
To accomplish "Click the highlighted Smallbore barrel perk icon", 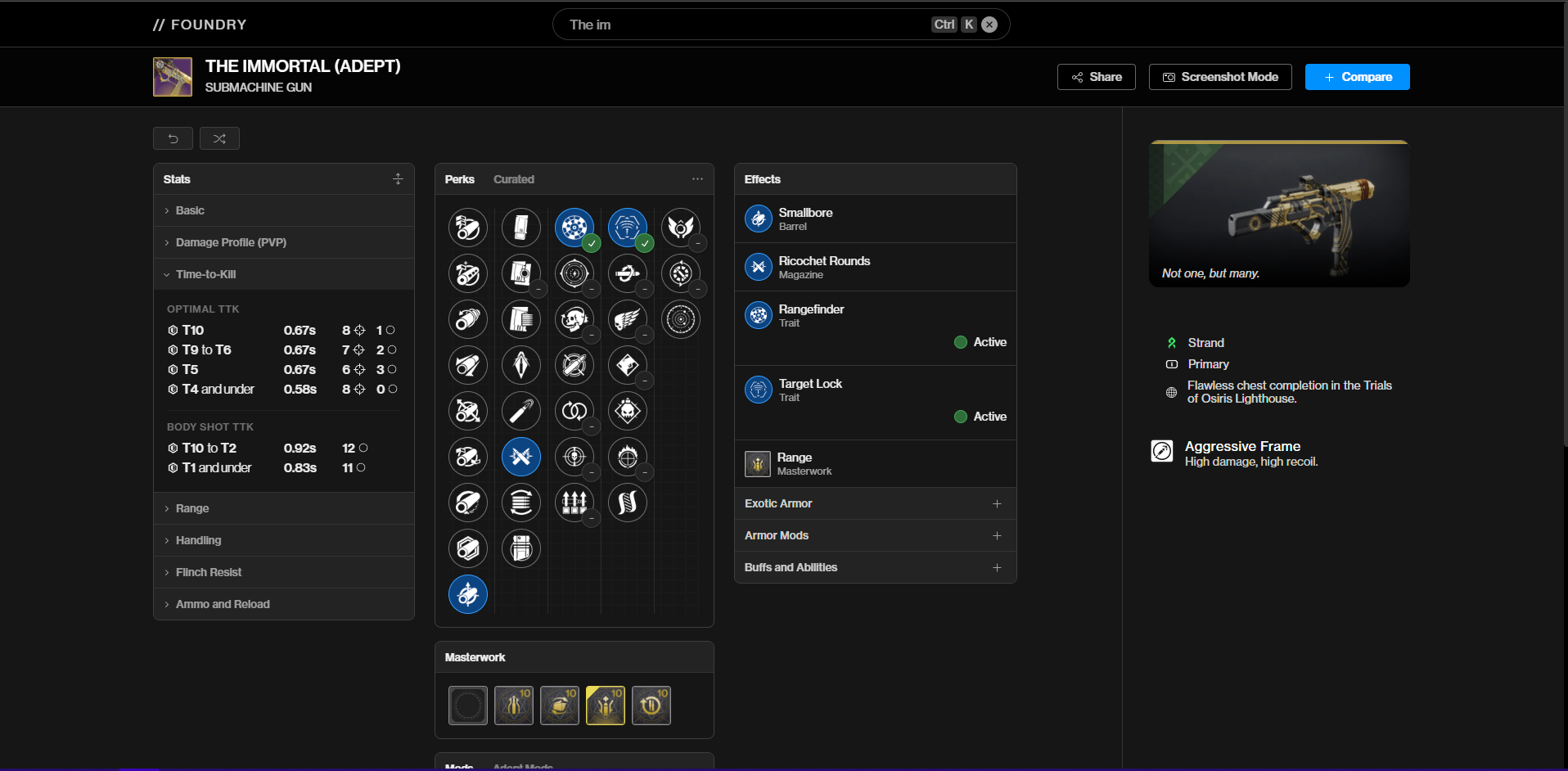I will (x=468, y=594).
